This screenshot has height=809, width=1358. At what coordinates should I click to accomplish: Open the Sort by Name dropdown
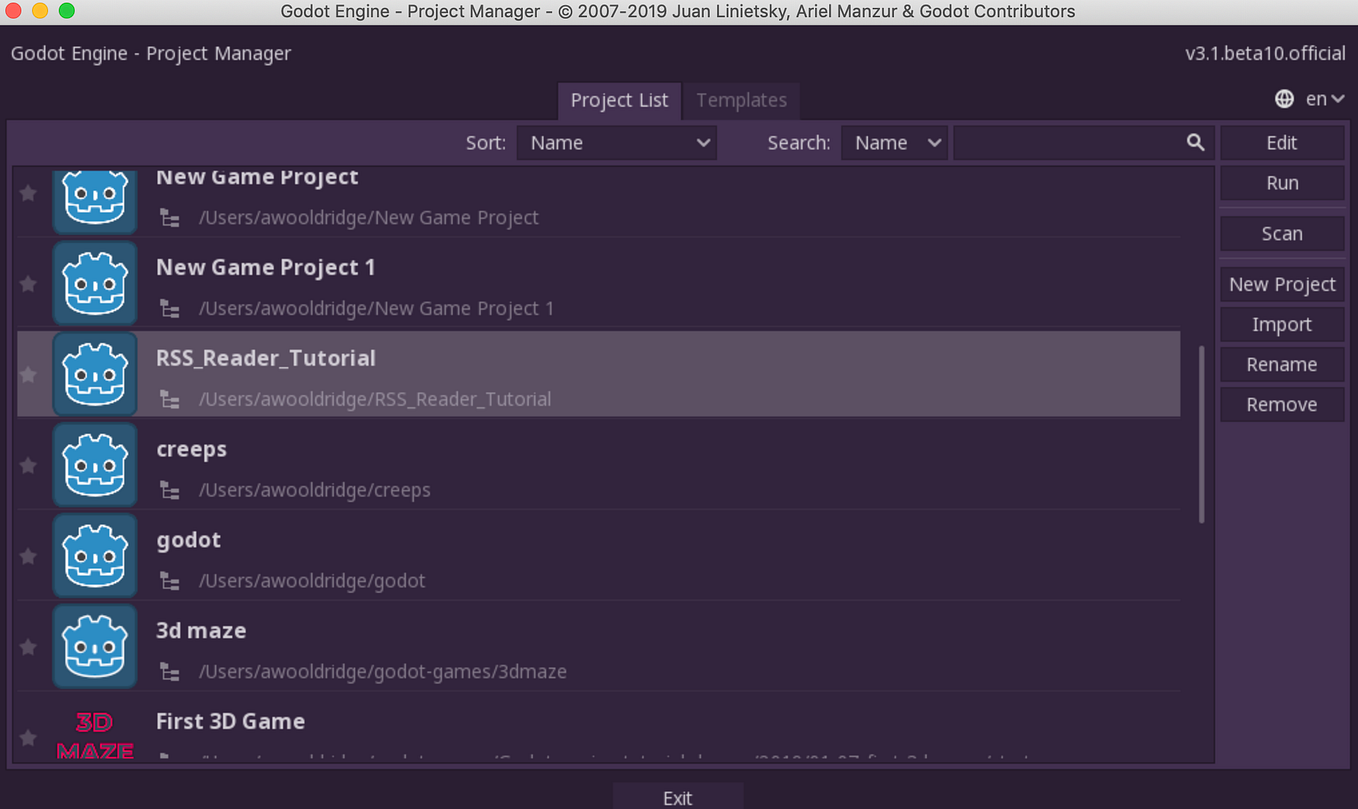(616, 142)
